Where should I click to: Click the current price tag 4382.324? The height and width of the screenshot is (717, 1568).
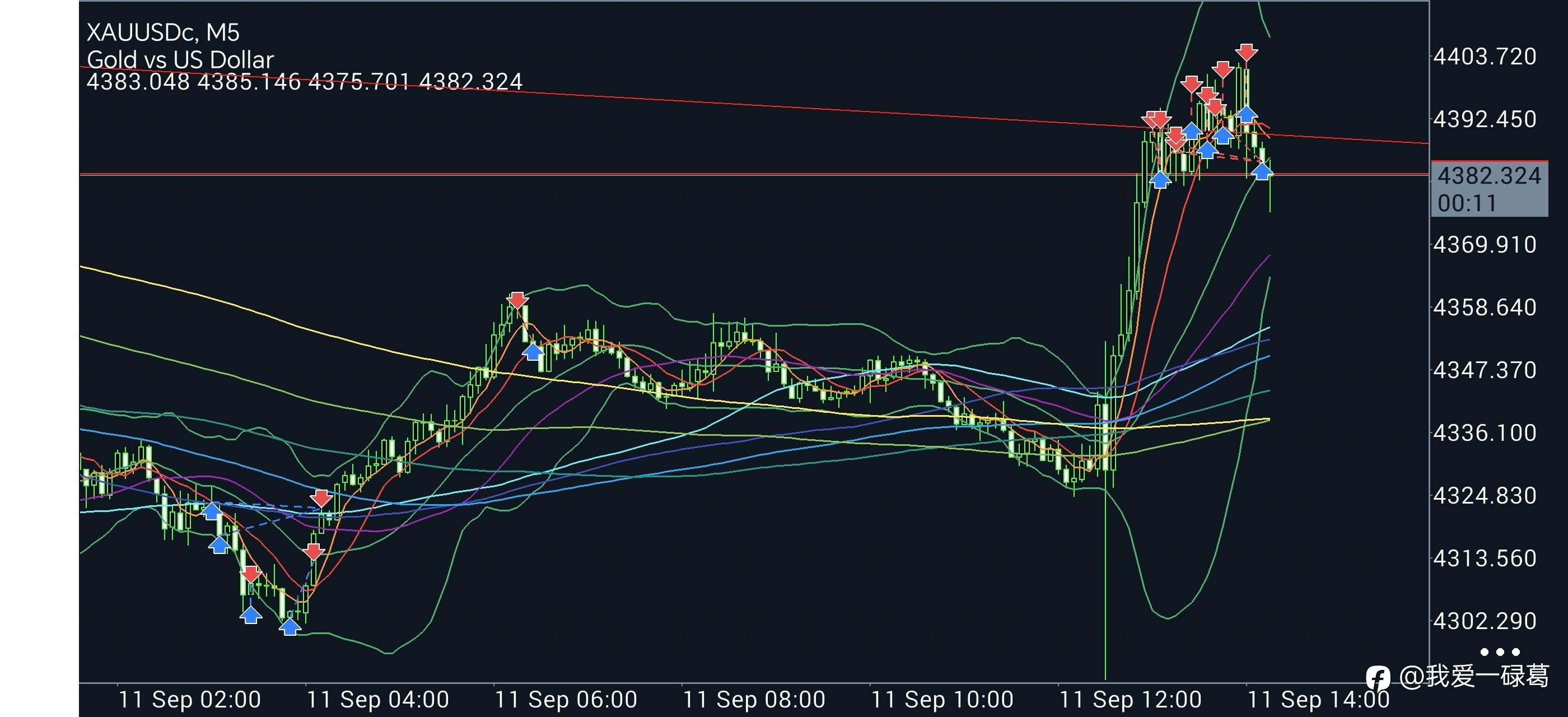(x=1489, y=176)
